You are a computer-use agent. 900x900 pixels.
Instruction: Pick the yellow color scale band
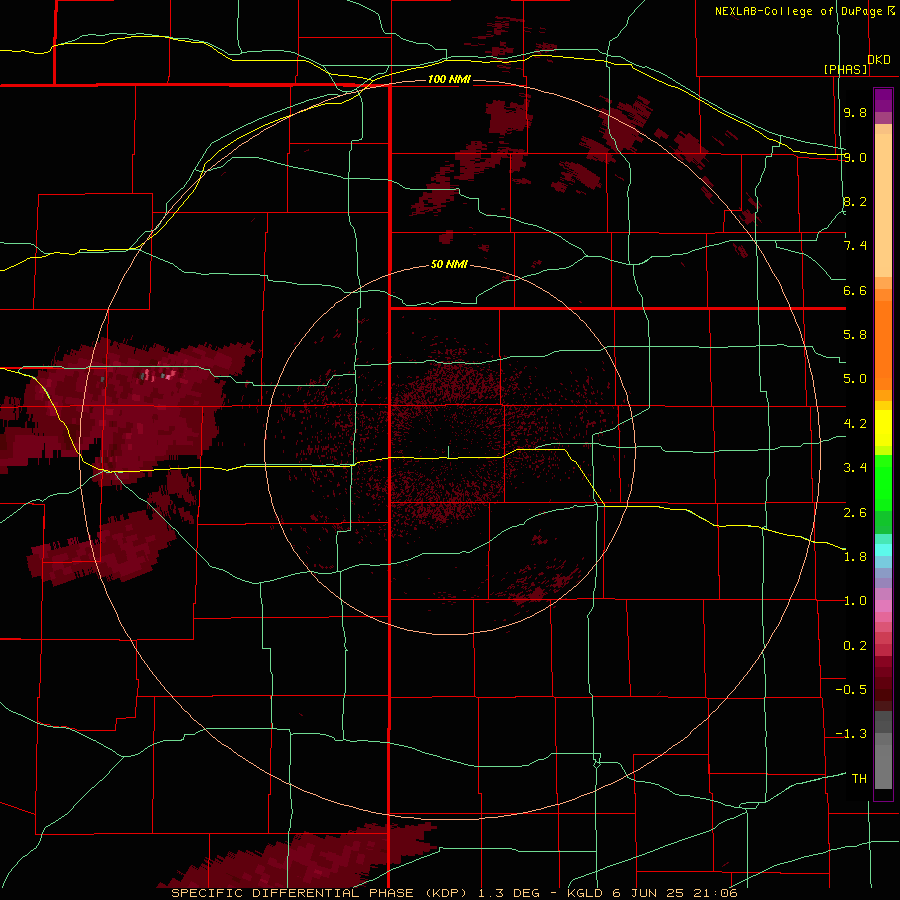(x=883, y=428)
